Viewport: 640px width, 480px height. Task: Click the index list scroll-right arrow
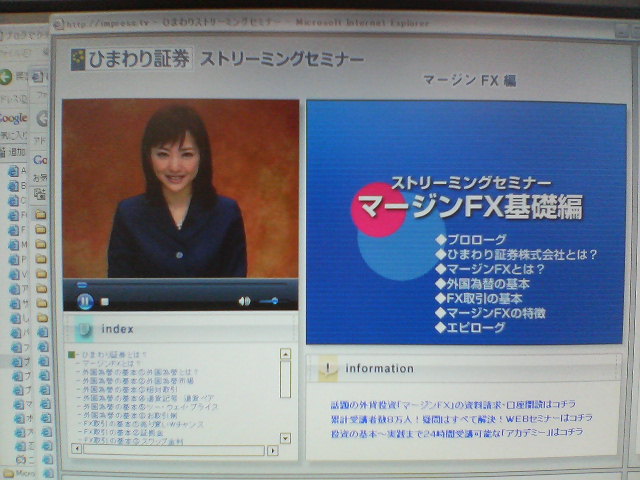(x=272, y=450)
